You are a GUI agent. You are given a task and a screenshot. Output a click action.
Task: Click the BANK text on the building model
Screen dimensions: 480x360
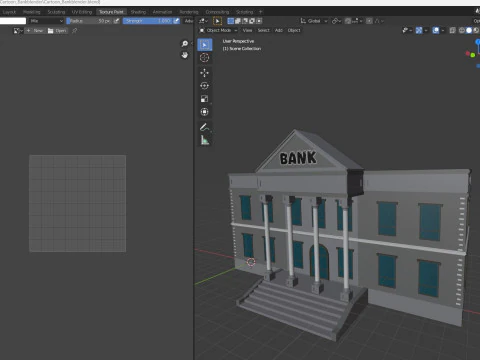[x=298, y=158]
